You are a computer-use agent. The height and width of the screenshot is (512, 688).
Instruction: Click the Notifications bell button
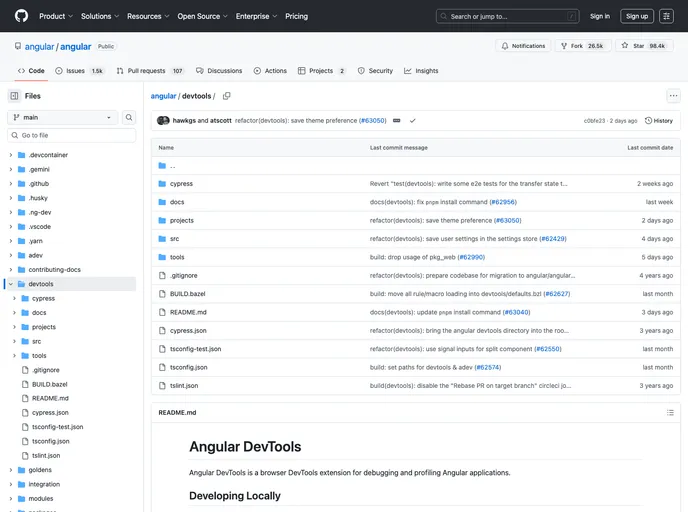523,46
